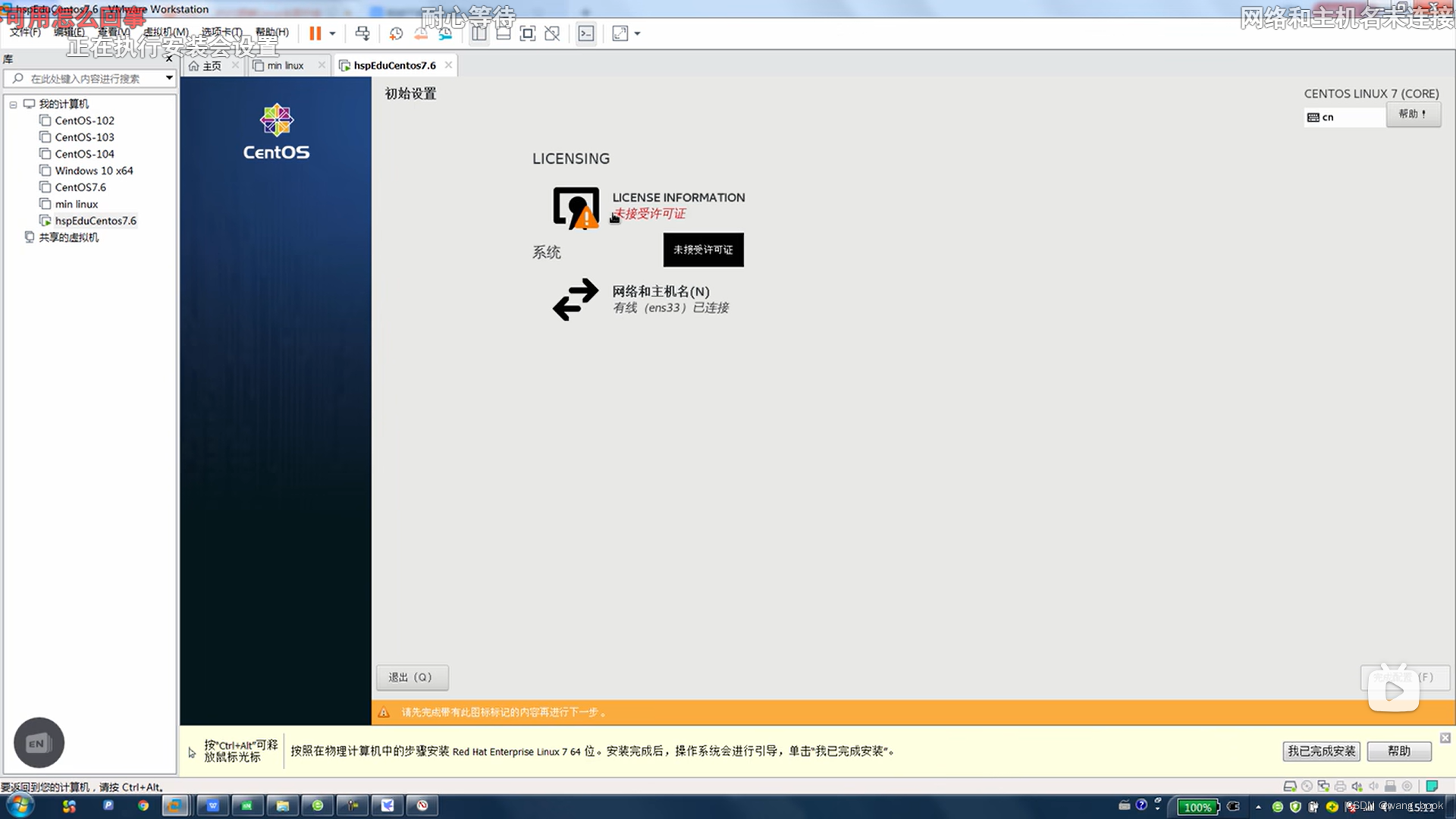
Task: Select 共享的虚拟机 in the library
Action: click(x=61, y=237)
